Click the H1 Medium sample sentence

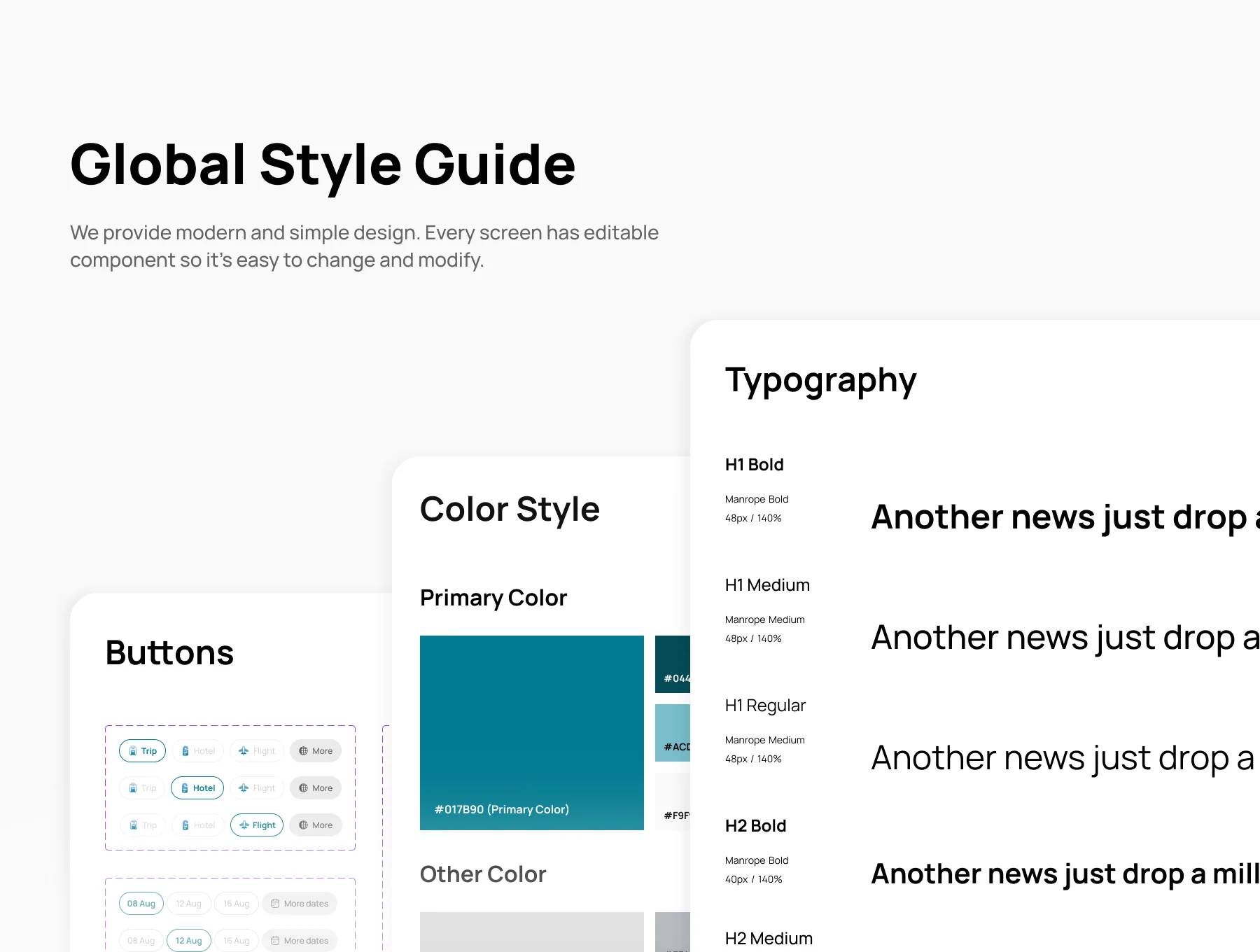(1065, 638)
